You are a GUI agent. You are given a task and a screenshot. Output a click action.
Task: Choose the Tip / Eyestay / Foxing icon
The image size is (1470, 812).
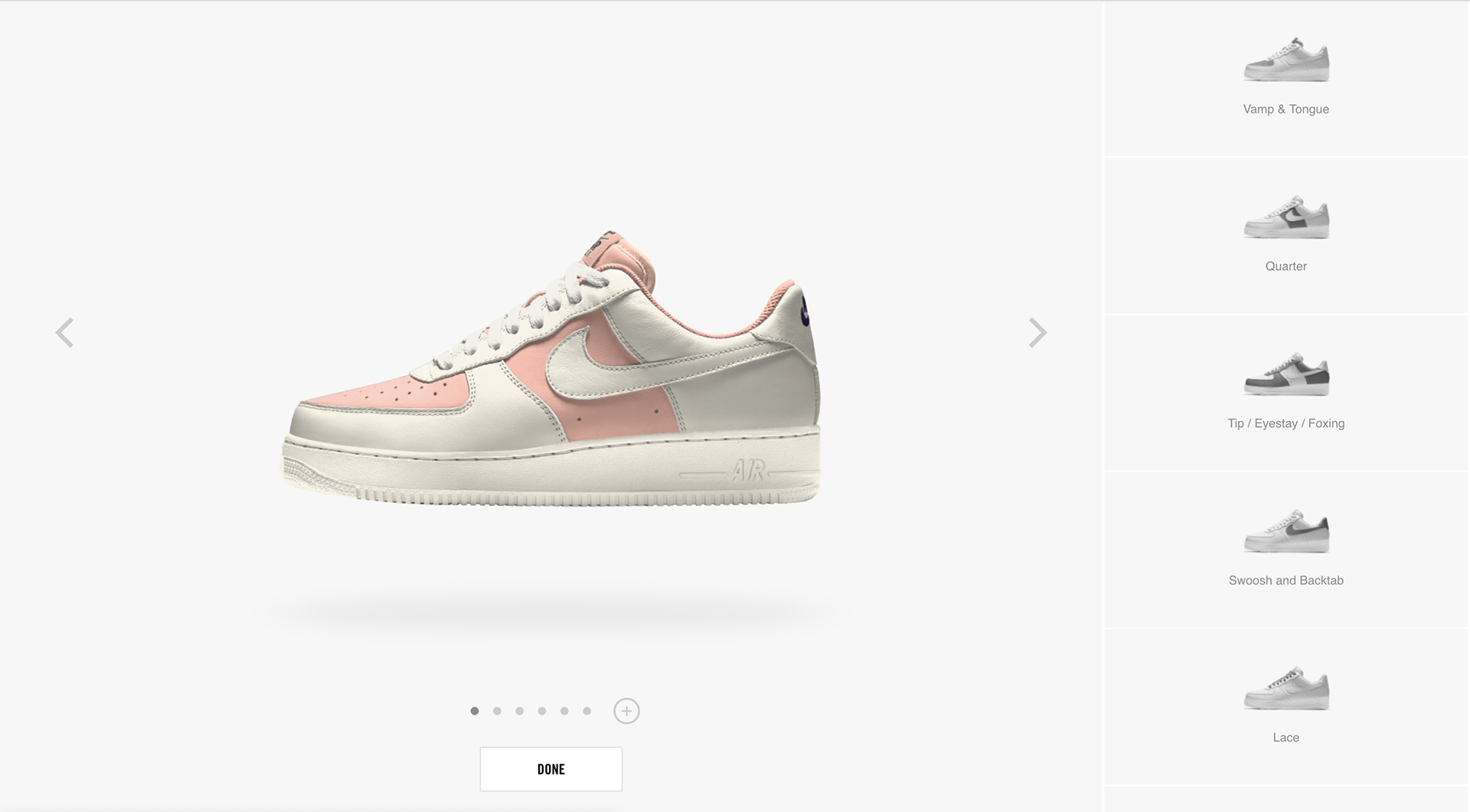coord(1286,373)
